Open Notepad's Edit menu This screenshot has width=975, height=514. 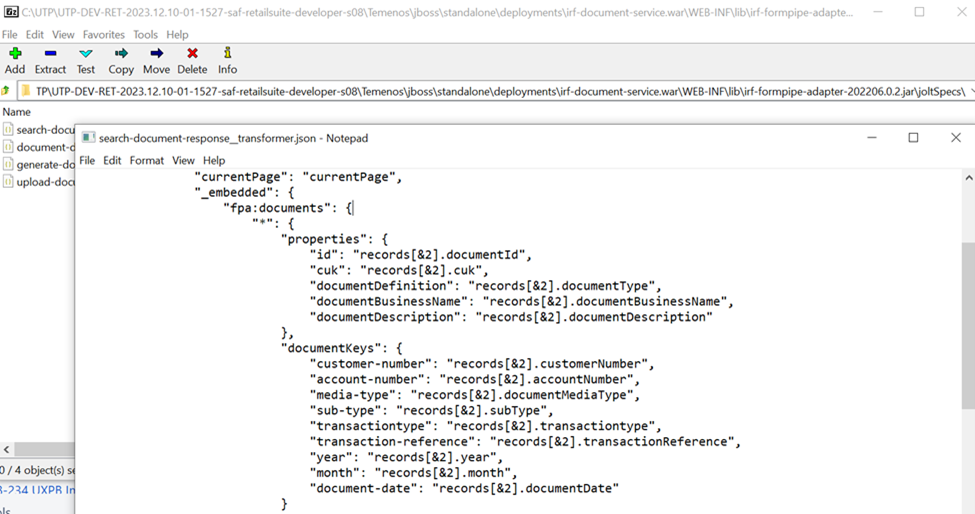pos(112,160)
